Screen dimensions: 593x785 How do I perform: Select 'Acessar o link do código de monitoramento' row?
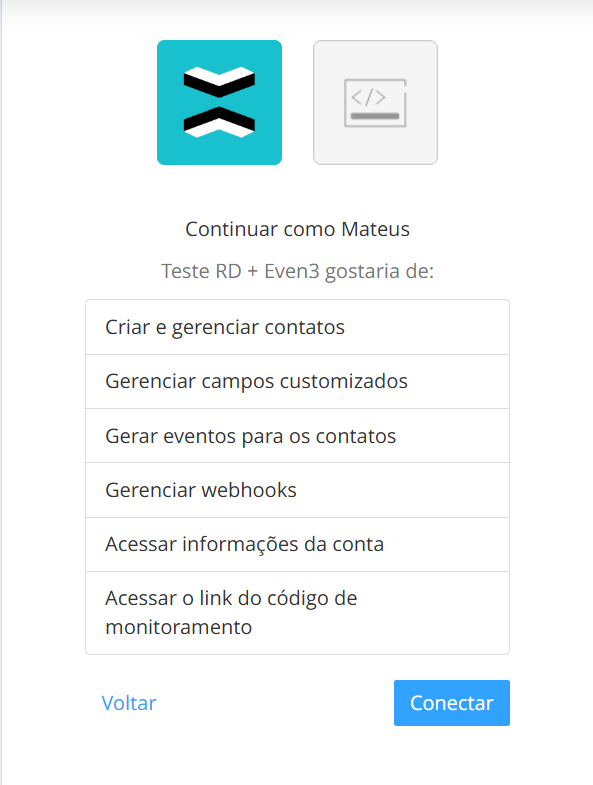point(298,613)
